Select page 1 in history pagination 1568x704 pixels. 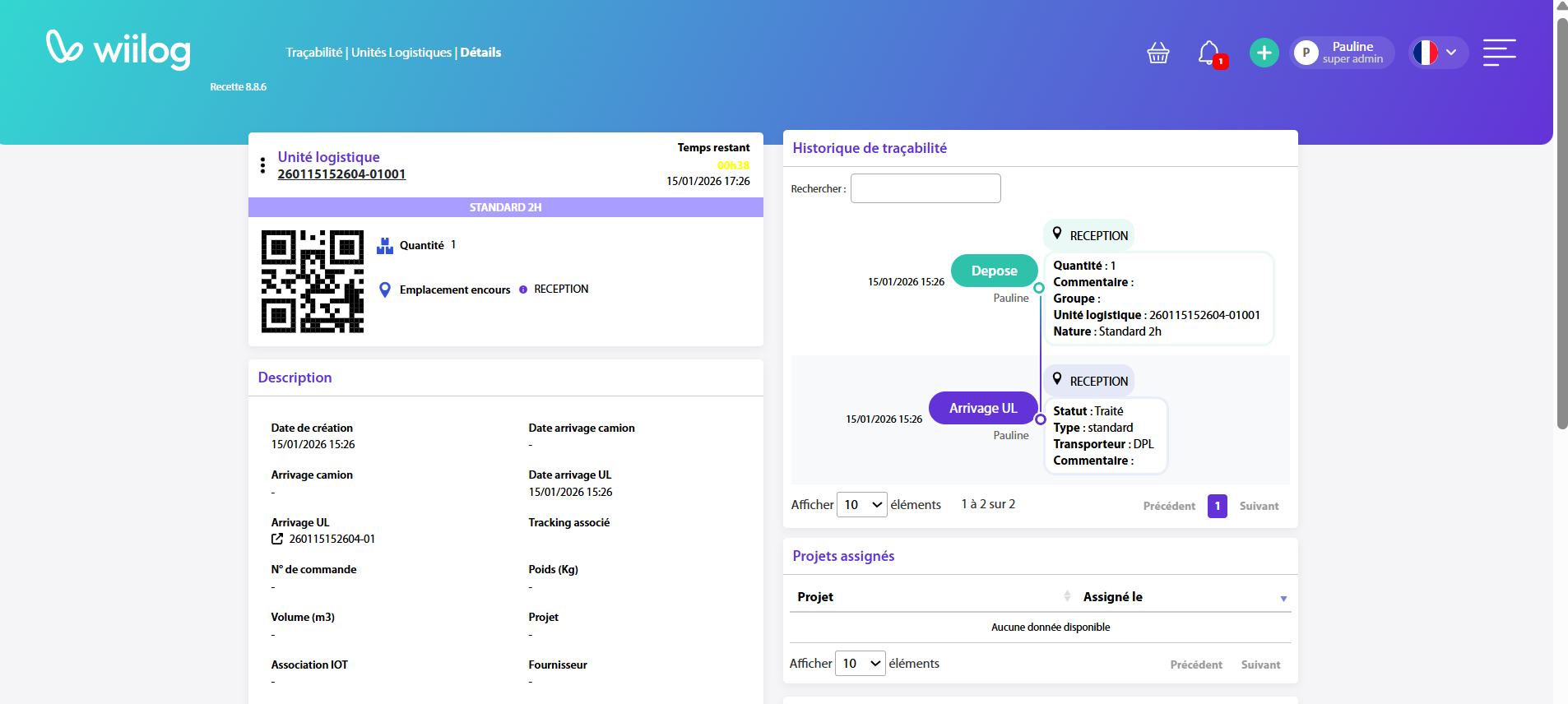(1217, 507)
